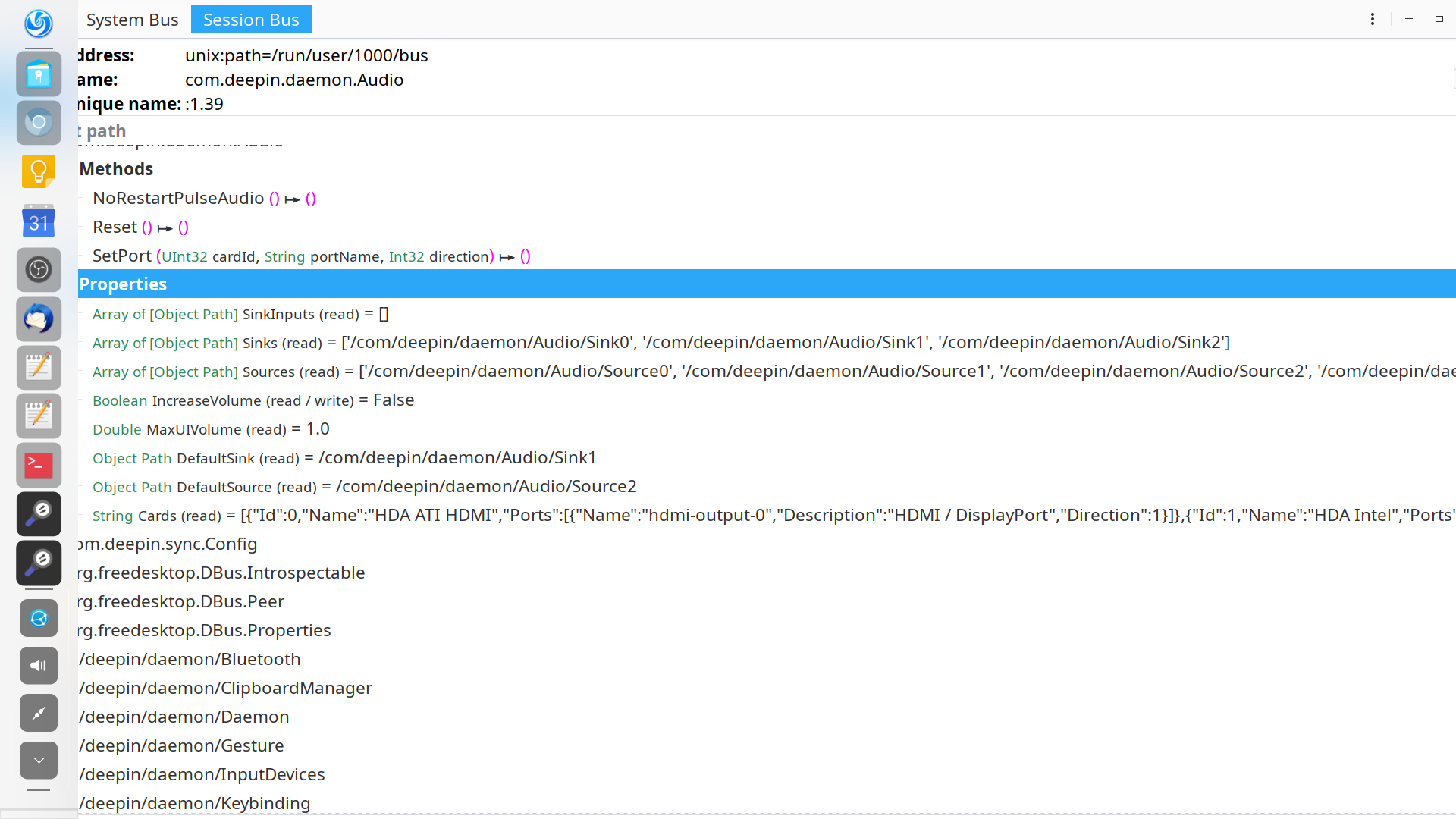The height and width of the screenshot is (819, 1456).
Task: Select the Session Bus tab
Action: tap(251, 20)
